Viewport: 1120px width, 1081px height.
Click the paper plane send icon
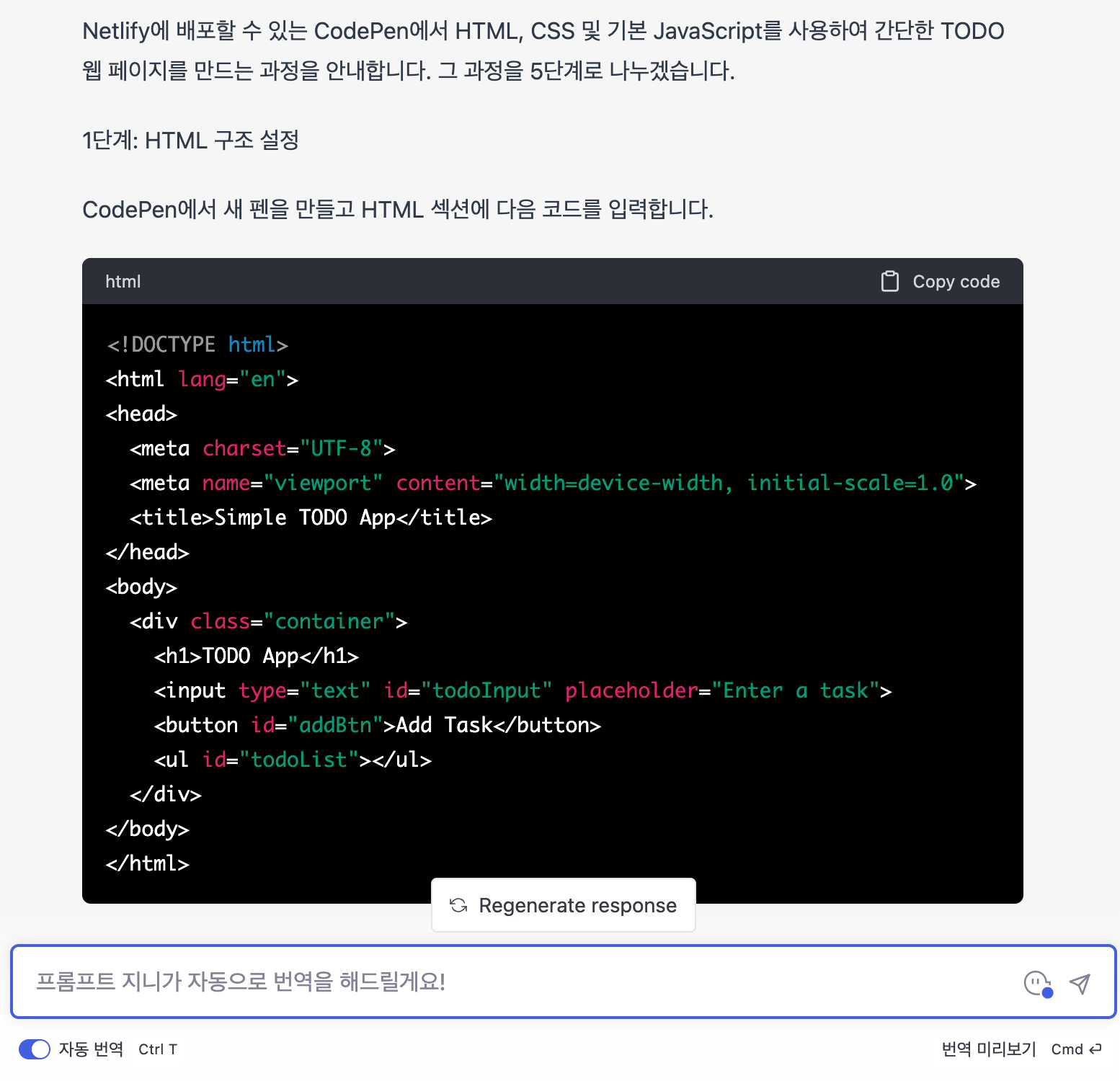[x=1080, y=983]
